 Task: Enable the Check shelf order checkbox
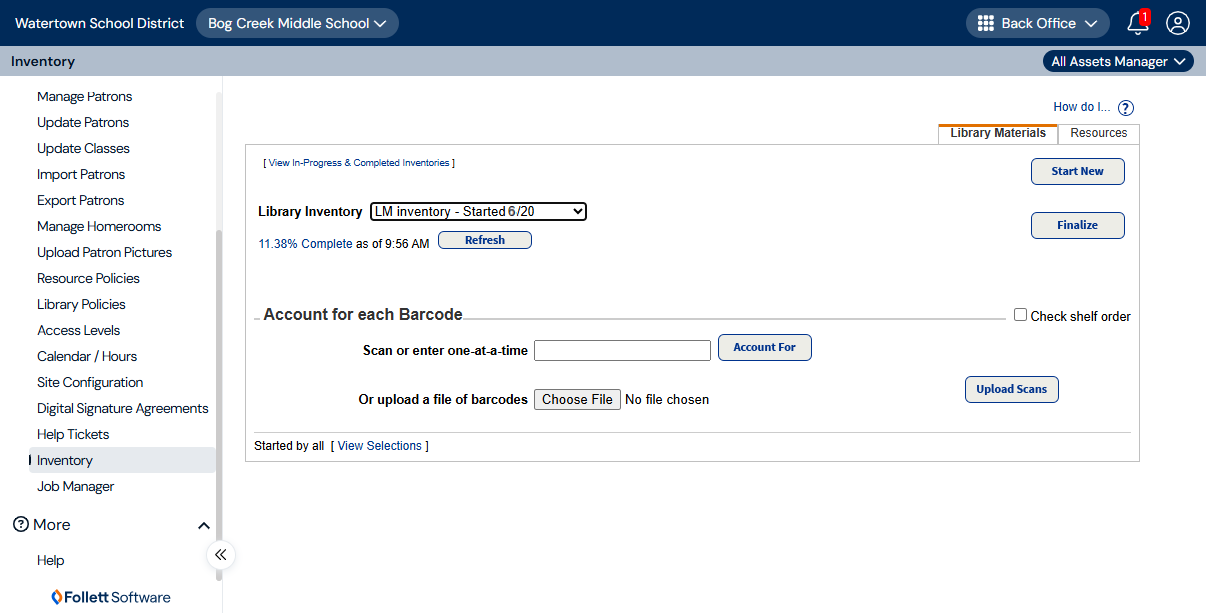(1020, 314)
